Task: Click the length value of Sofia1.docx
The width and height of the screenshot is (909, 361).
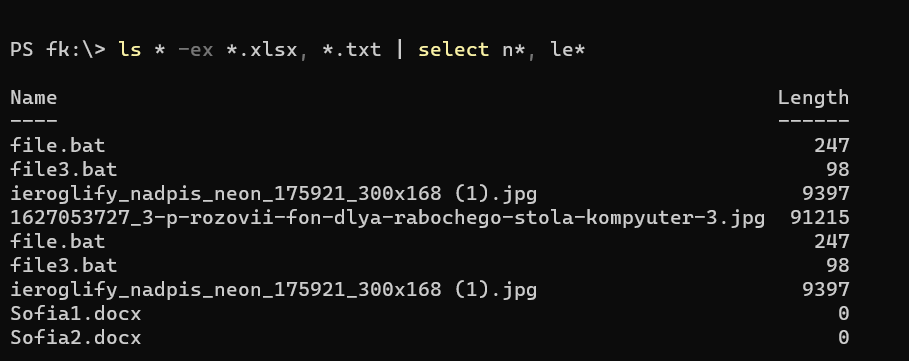Action: 843,313
